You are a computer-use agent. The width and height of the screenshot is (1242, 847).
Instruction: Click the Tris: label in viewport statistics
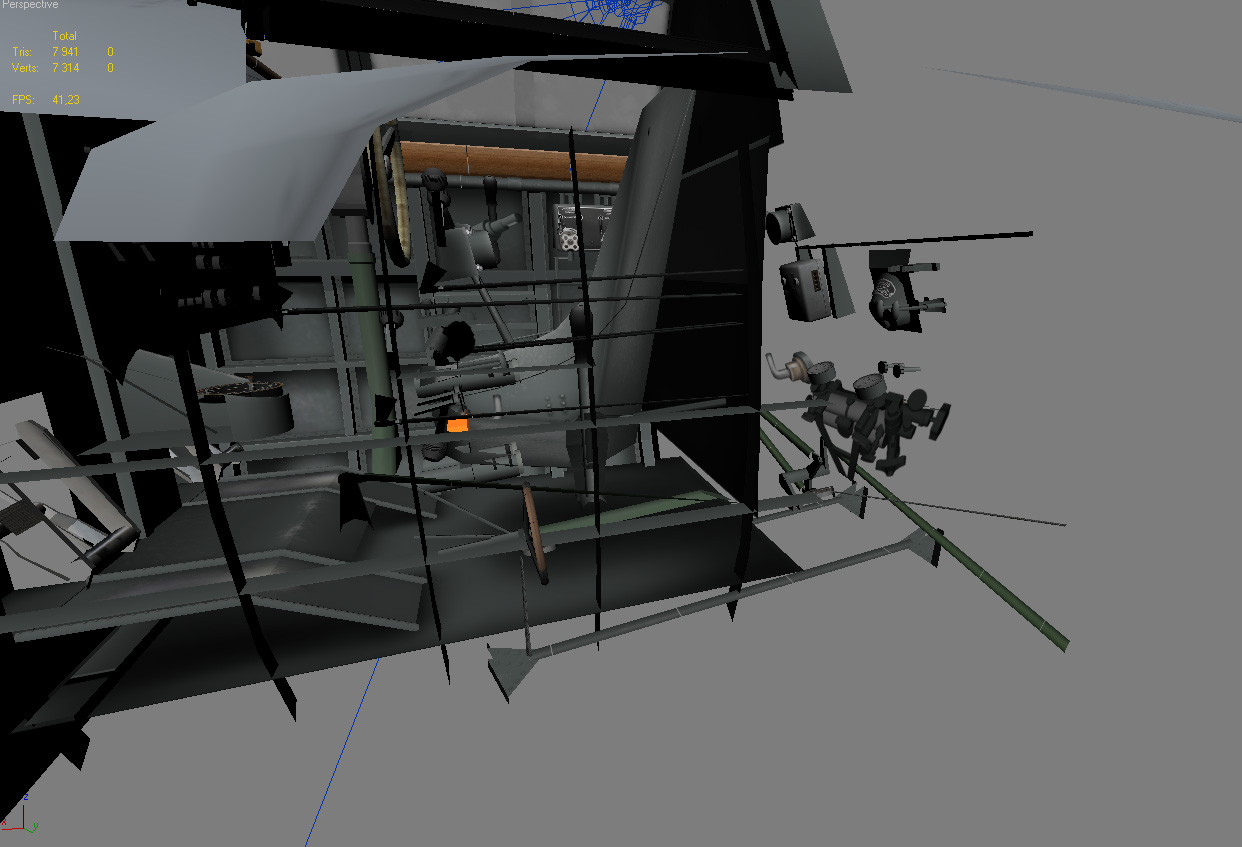22,52
